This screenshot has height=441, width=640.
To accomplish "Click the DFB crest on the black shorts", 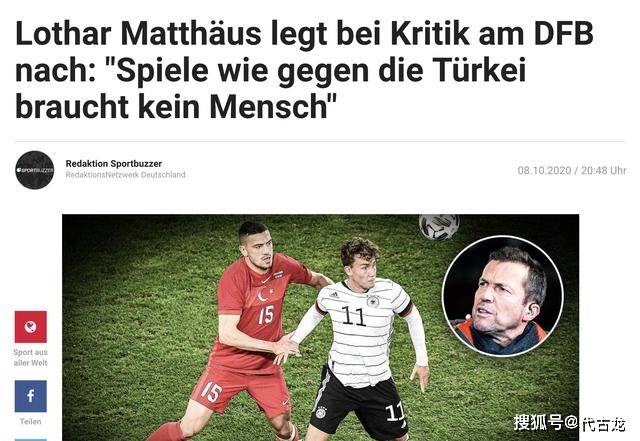I will pos(321,412).
